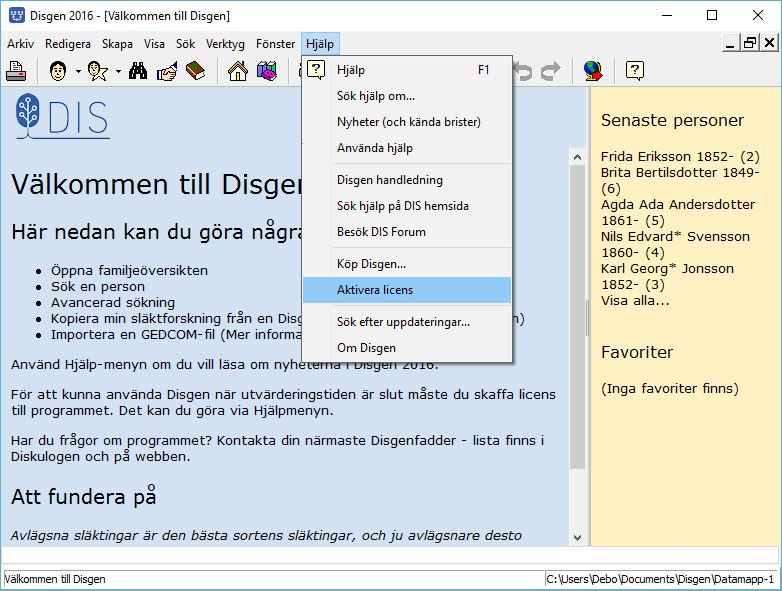Open dropdown arrow next to star icon

point(118,71)
